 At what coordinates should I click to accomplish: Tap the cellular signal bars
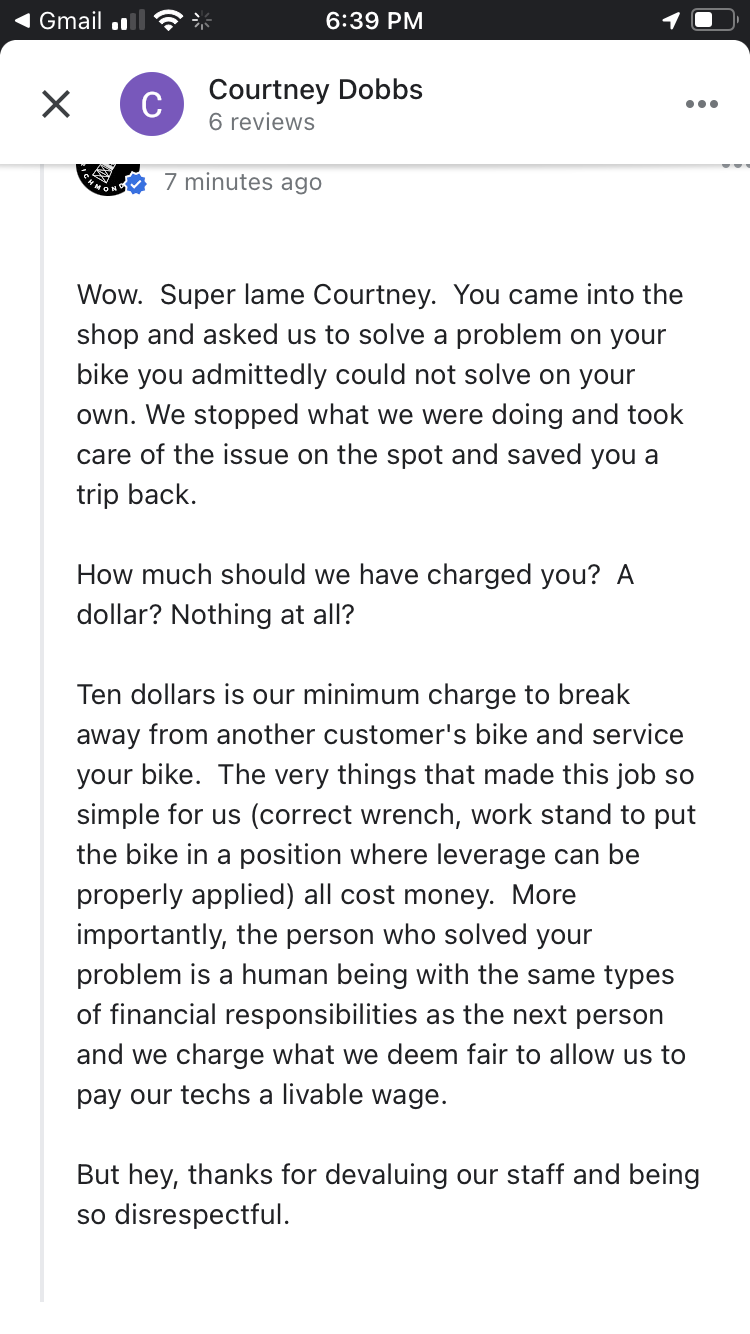click(x=128, y=20)
